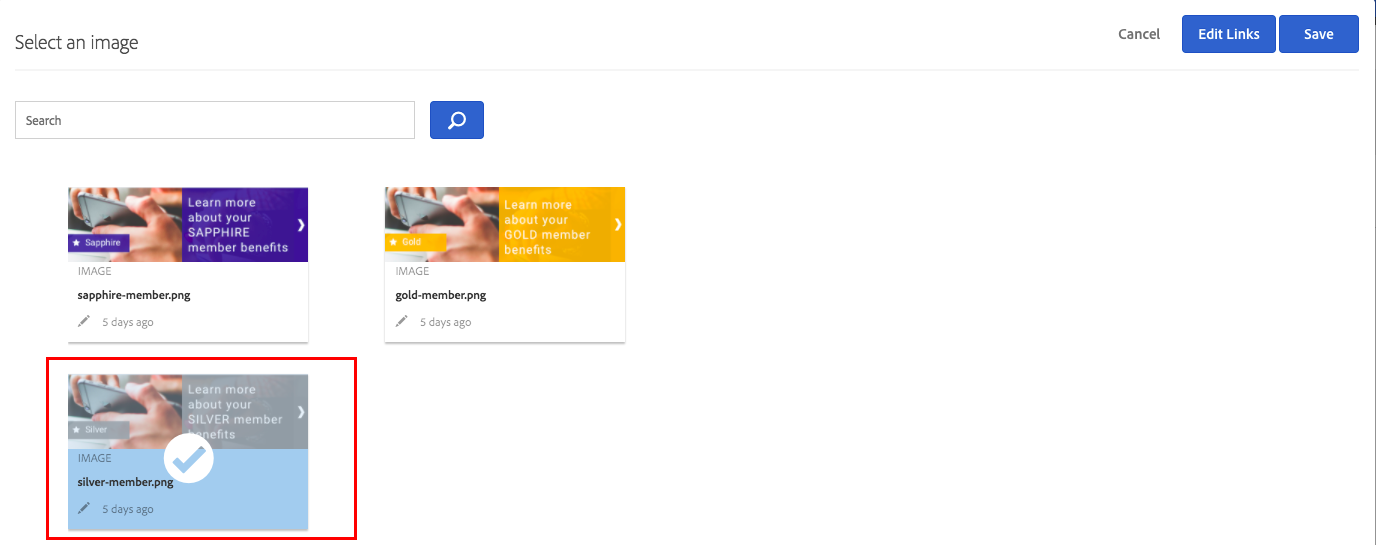Save the selected image
The image size is (1376, 545).
point(1318,34)
